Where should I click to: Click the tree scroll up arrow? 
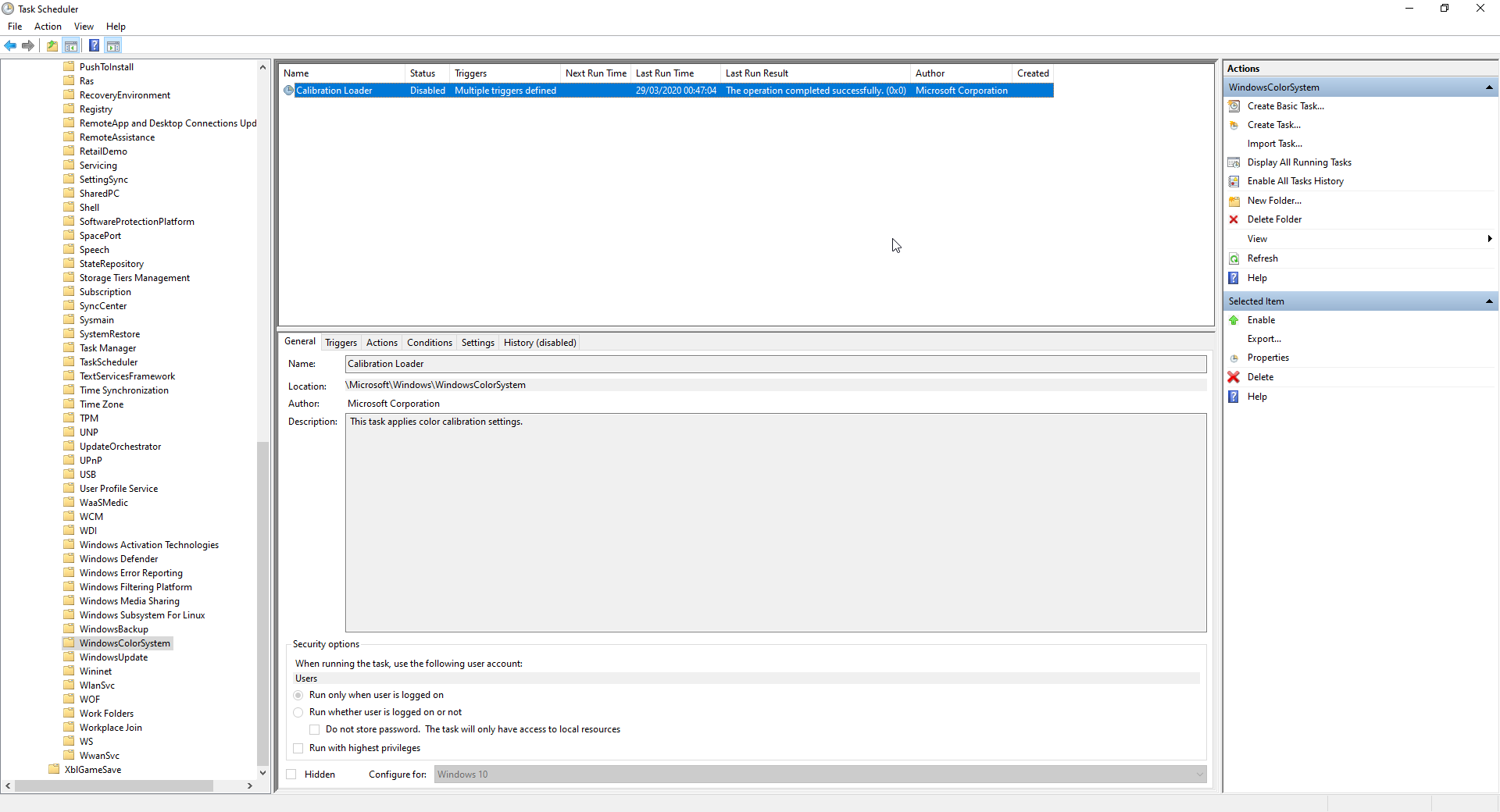coord(262,67)
